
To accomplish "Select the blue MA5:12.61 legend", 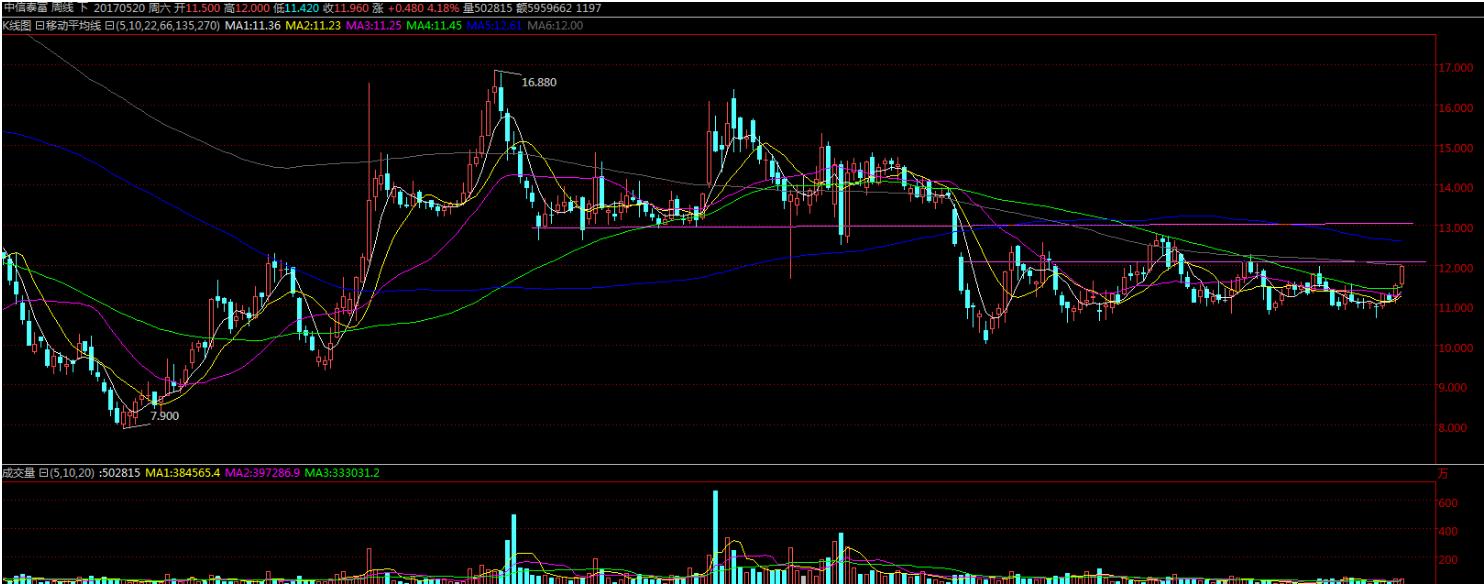I will pyautogui.click(x=494, y=25).
